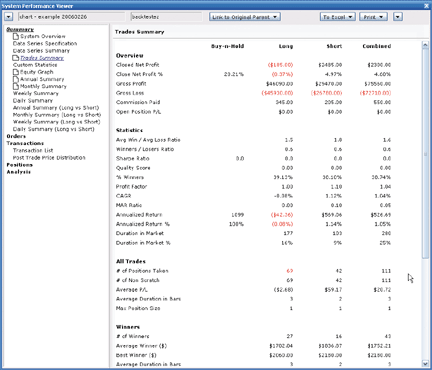The image size is (432, 370).
Task: Open the Trades Summary link
Action: click(x=42, y=58)
